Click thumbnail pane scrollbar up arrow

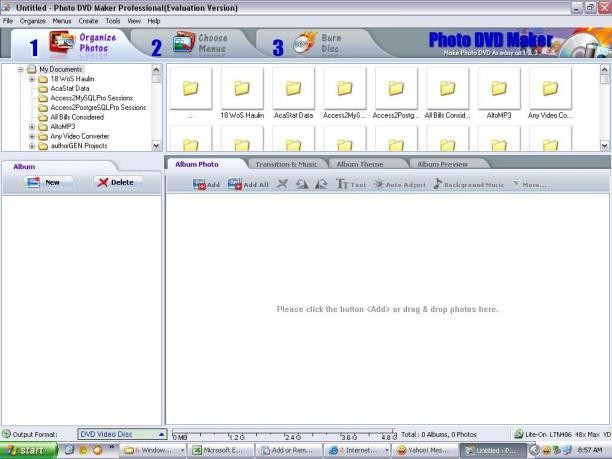click(604, 69)
